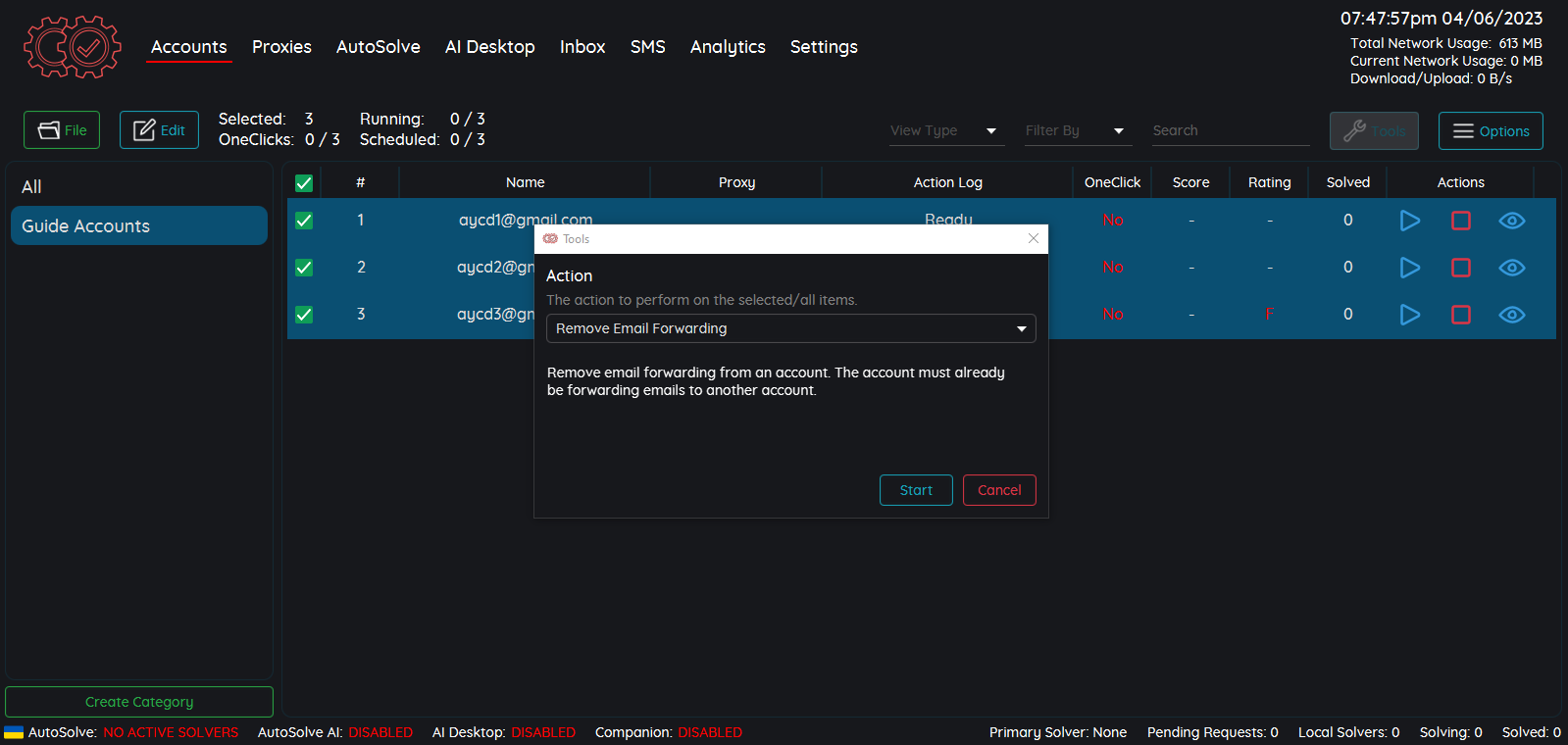Click the Ukraine flag icon in status bar
This screenshot has width=1568, height=745.
coord(14,732)
